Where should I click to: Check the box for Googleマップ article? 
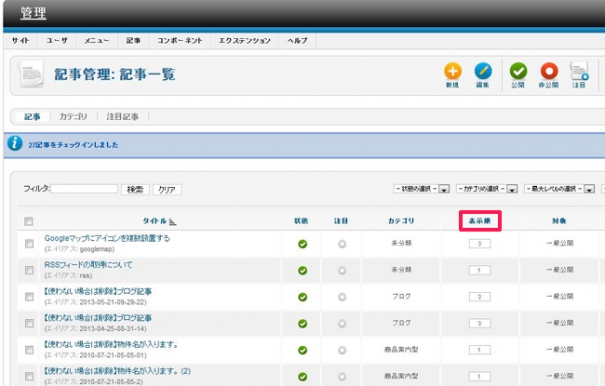pyautogui.click(x=29, y=244)
